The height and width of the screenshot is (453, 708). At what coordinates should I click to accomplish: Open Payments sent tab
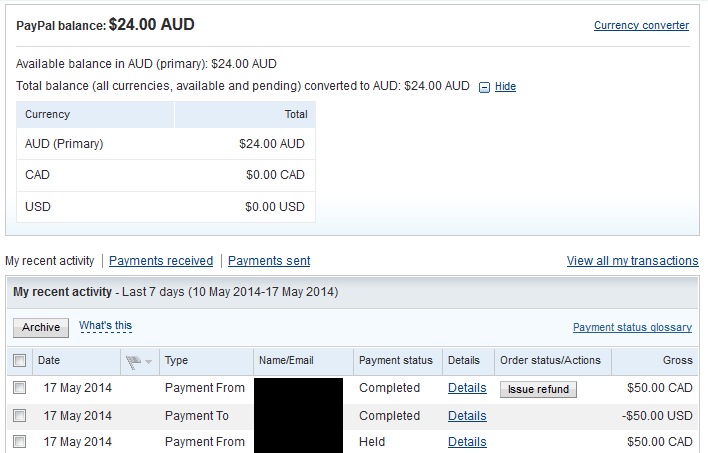pyautogui.click(x=269, y=261)
